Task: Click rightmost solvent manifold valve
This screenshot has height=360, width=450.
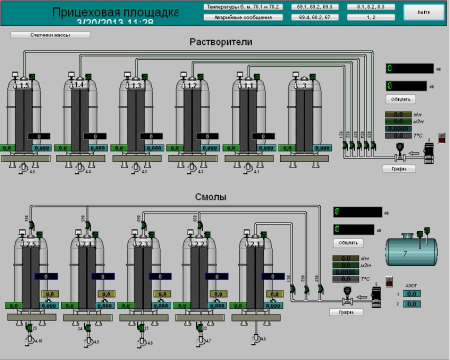Action: coord(373,145)
